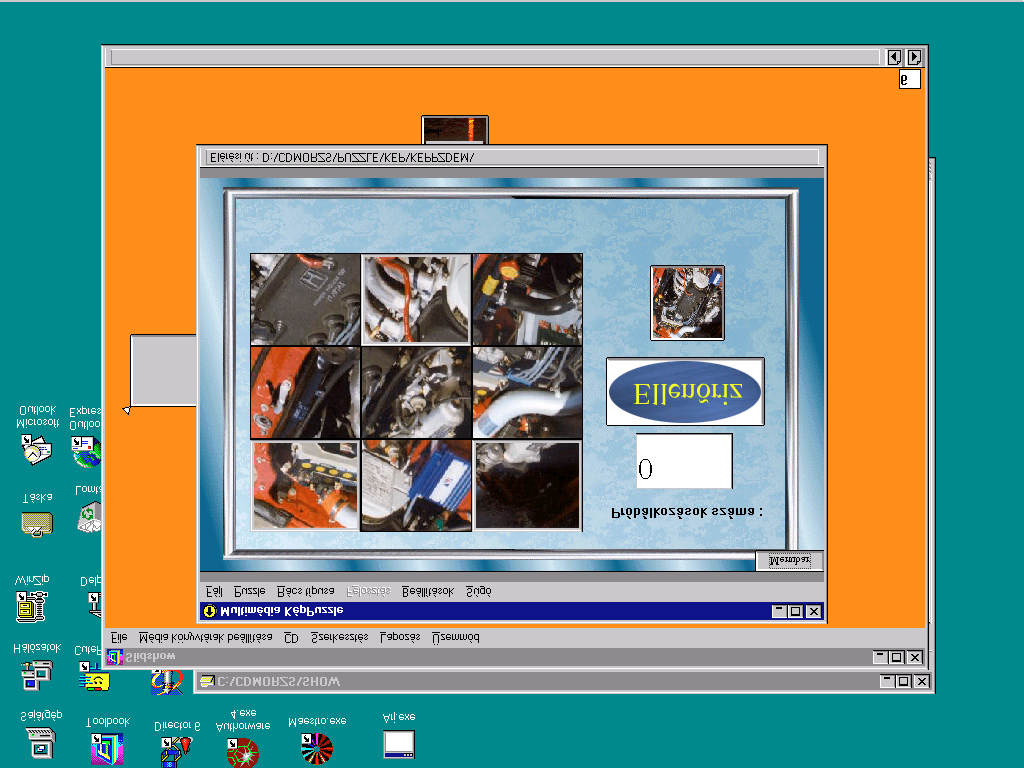Open the File menu in Slideshow
Viewport: 1024px width, 768px height.
119,637
